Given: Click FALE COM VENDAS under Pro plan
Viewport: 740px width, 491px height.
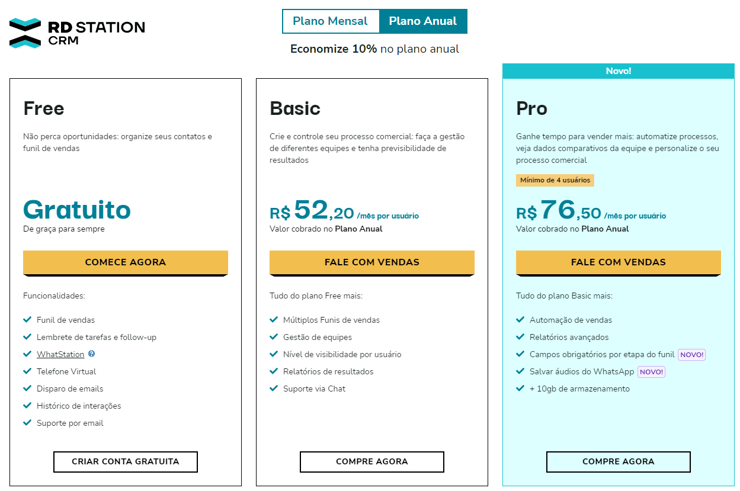Looking at the screenshot, I should (x=618, y=262).
